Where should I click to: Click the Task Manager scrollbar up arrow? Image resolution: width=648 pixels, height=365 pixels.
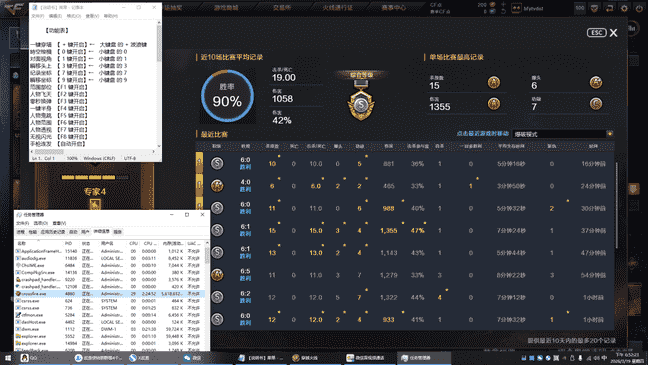(207, 243)
